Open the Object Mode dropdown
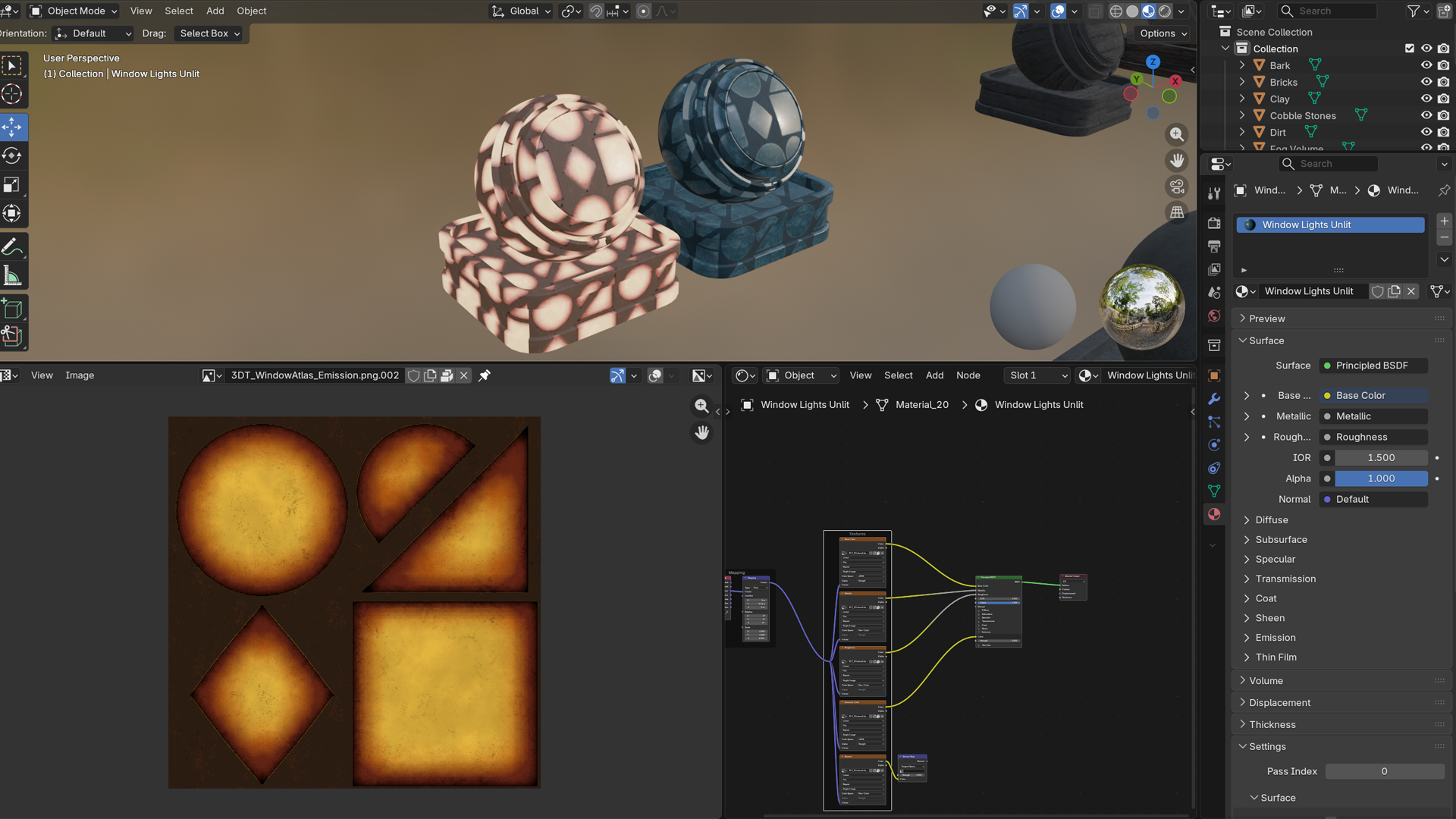1456x819 pixels. (74, 11)
